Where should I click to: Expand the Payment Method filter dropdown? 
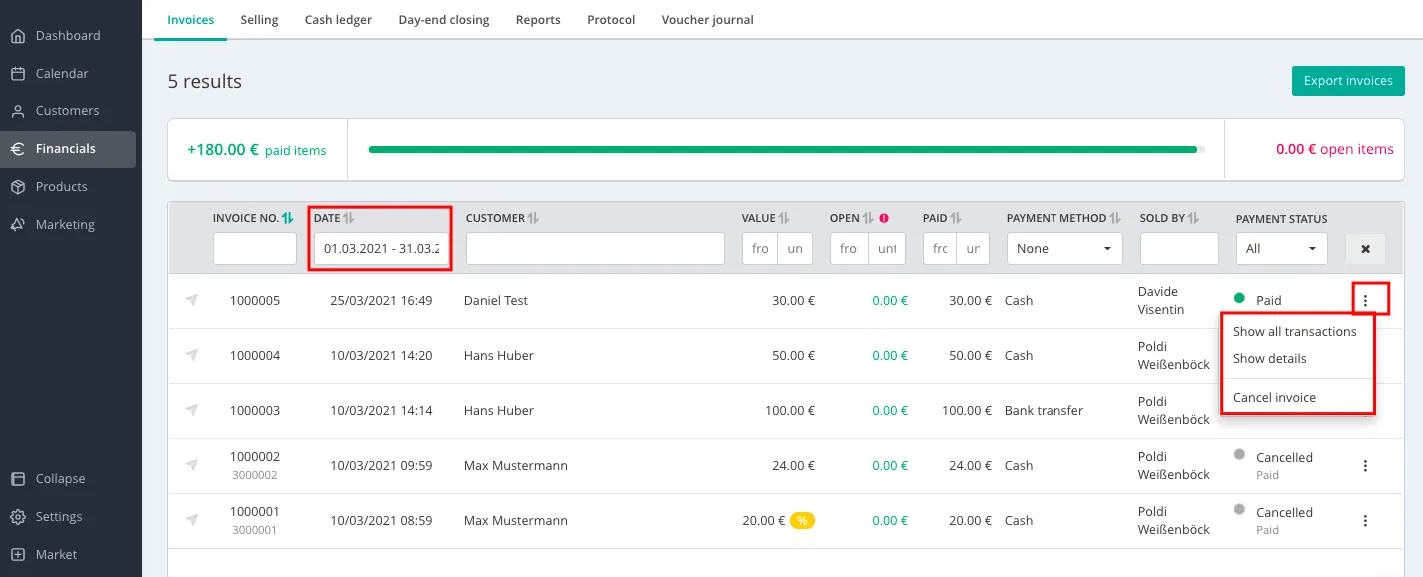click(x=1064, y=249)
